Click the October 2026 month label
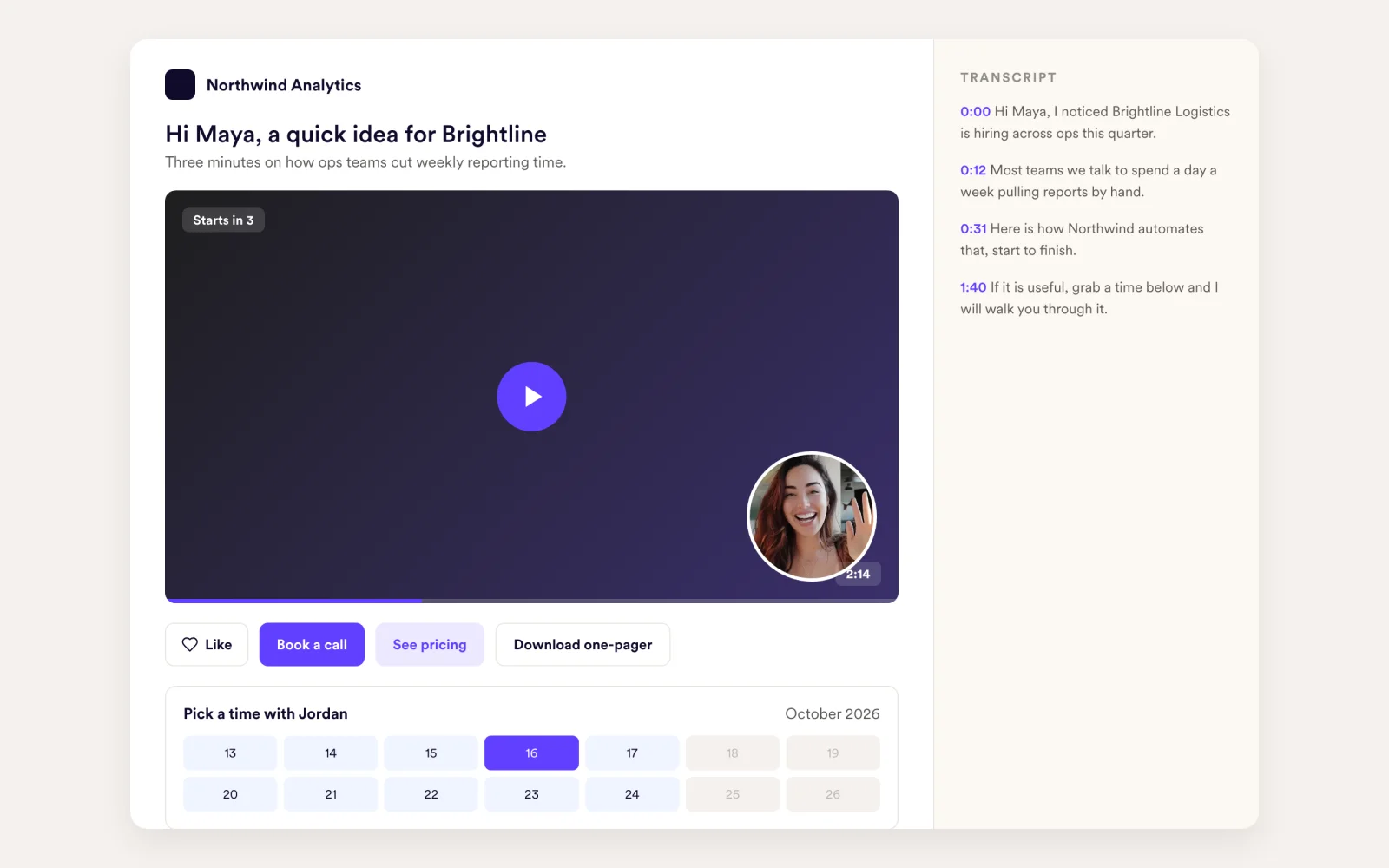 coord(833,713)
